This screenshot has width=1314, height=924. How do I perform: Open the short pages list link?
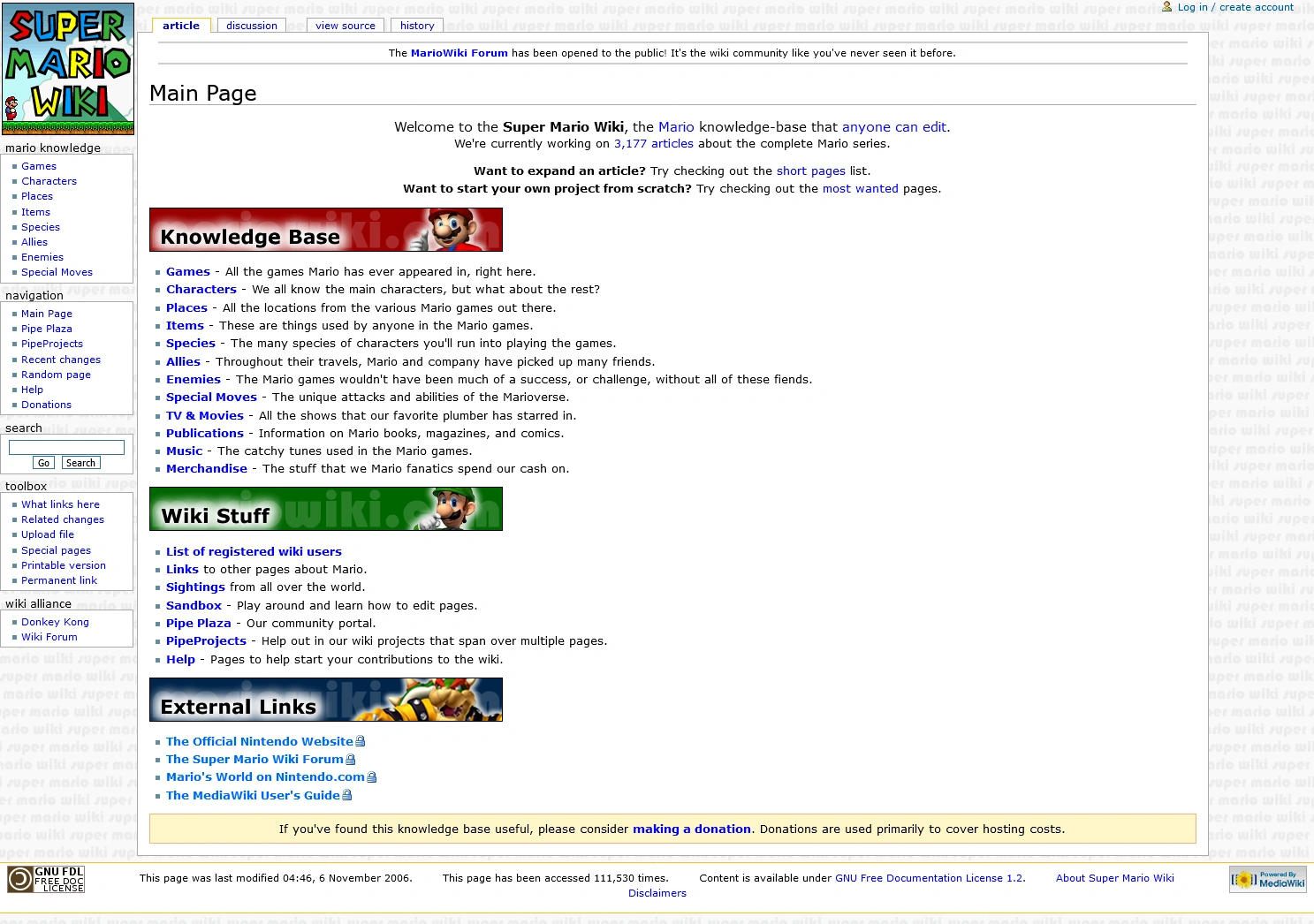tap(811, 171)
